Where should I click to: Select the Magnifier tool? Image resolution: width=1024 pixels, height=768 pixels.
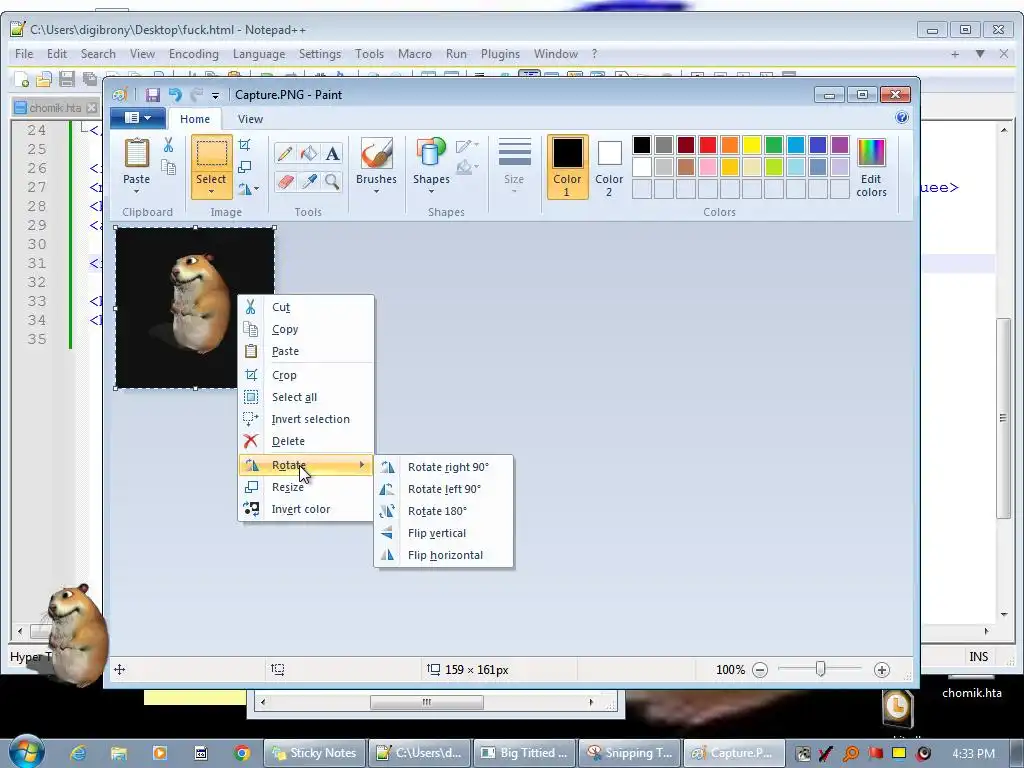pos(332,181)
